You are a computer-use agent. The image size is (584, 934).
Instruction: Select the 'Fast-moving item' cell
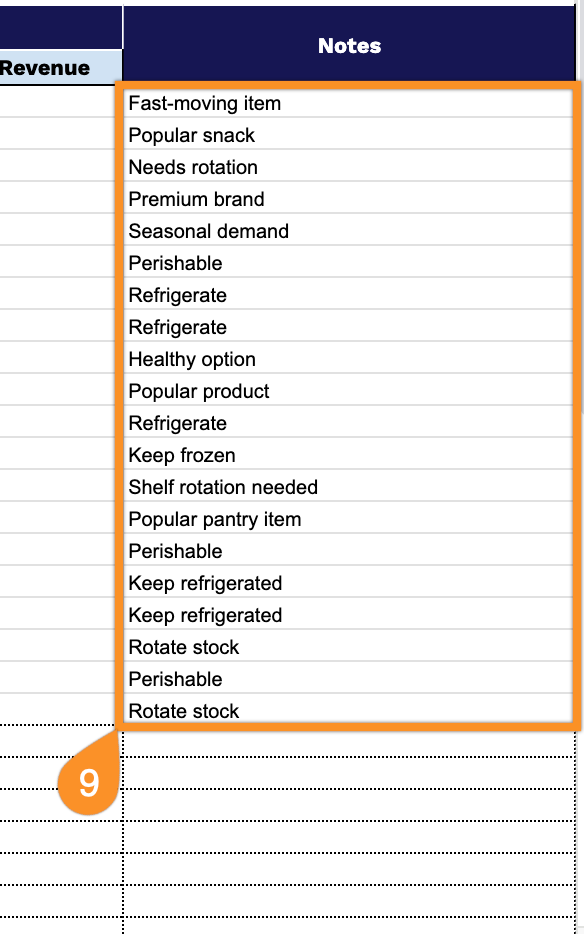(x=349, y=103)
